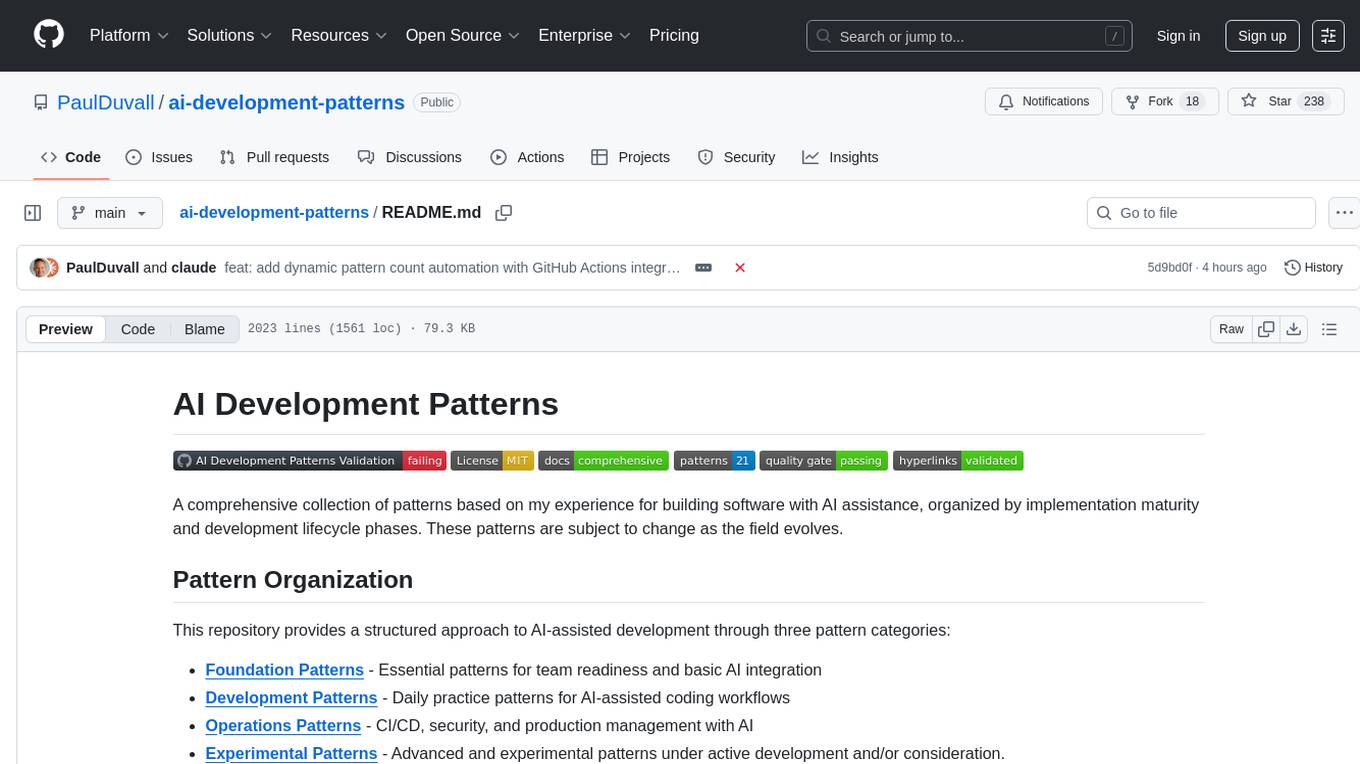Image resolution: width=1360 pixels, height=764 pixels.
Task: Open appearance settings icon in header
Action: point(1328,36)
